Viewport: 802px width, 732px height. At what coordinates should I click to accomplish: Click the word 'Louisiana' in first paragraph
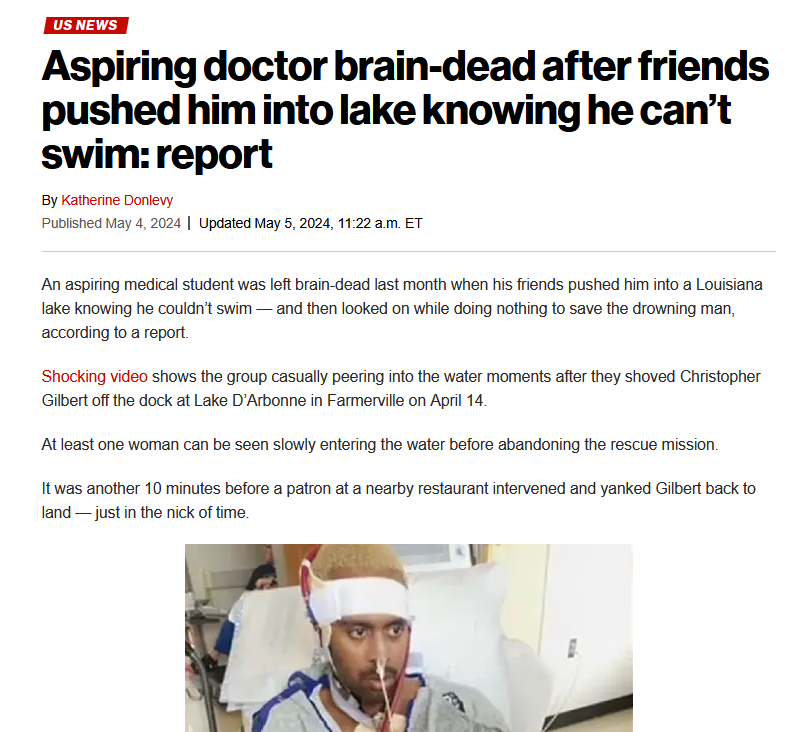(729, 284)
